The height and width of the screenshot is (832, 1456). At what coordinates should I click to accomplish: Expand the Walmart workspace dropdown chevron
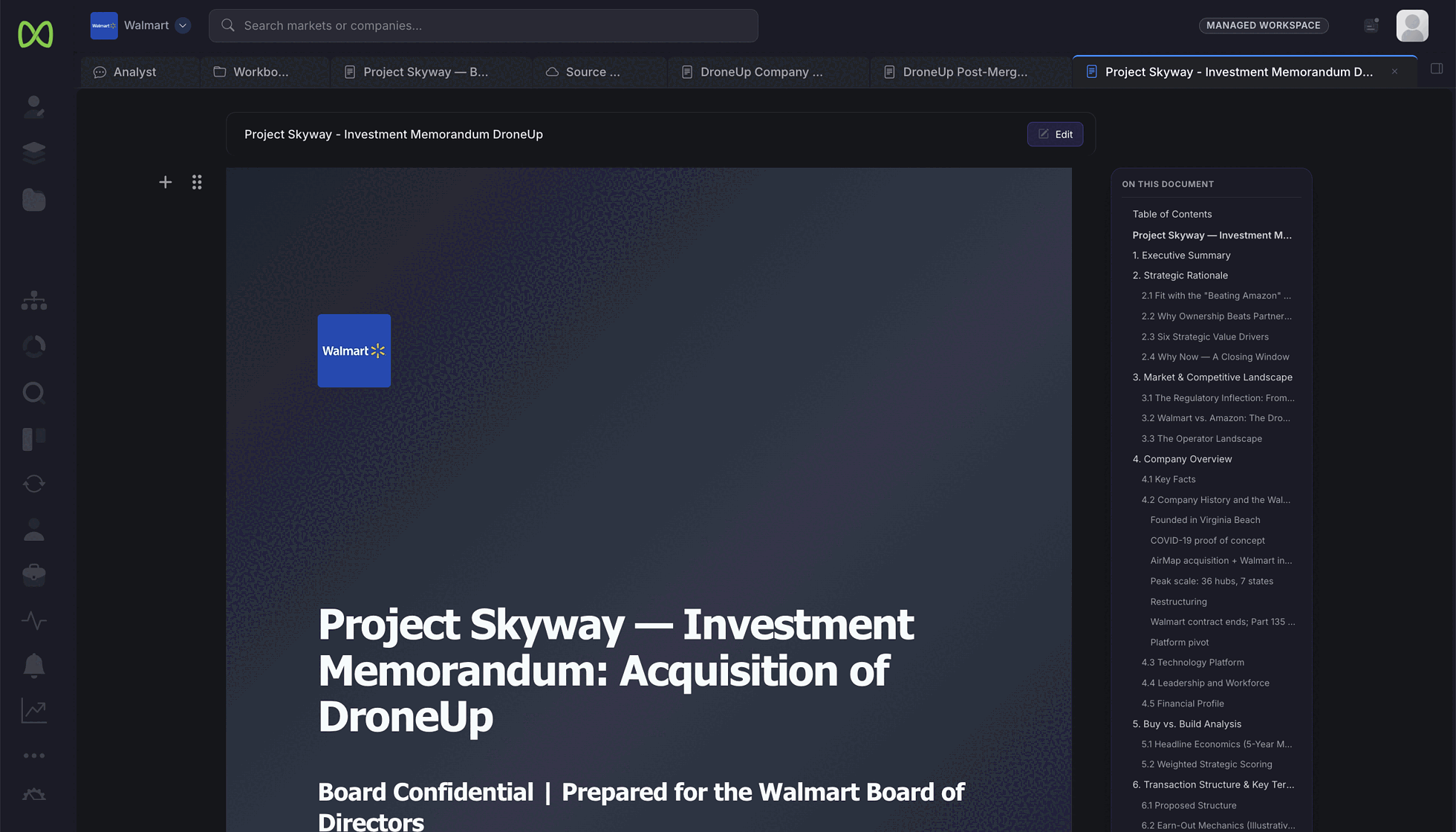tap(183, 25)
